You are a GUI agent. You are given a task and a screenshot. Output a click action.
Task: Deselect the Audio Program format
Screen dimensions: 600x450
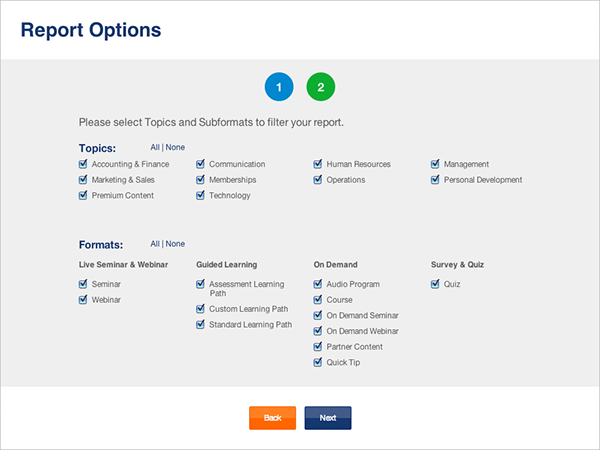tap(318, 284)
